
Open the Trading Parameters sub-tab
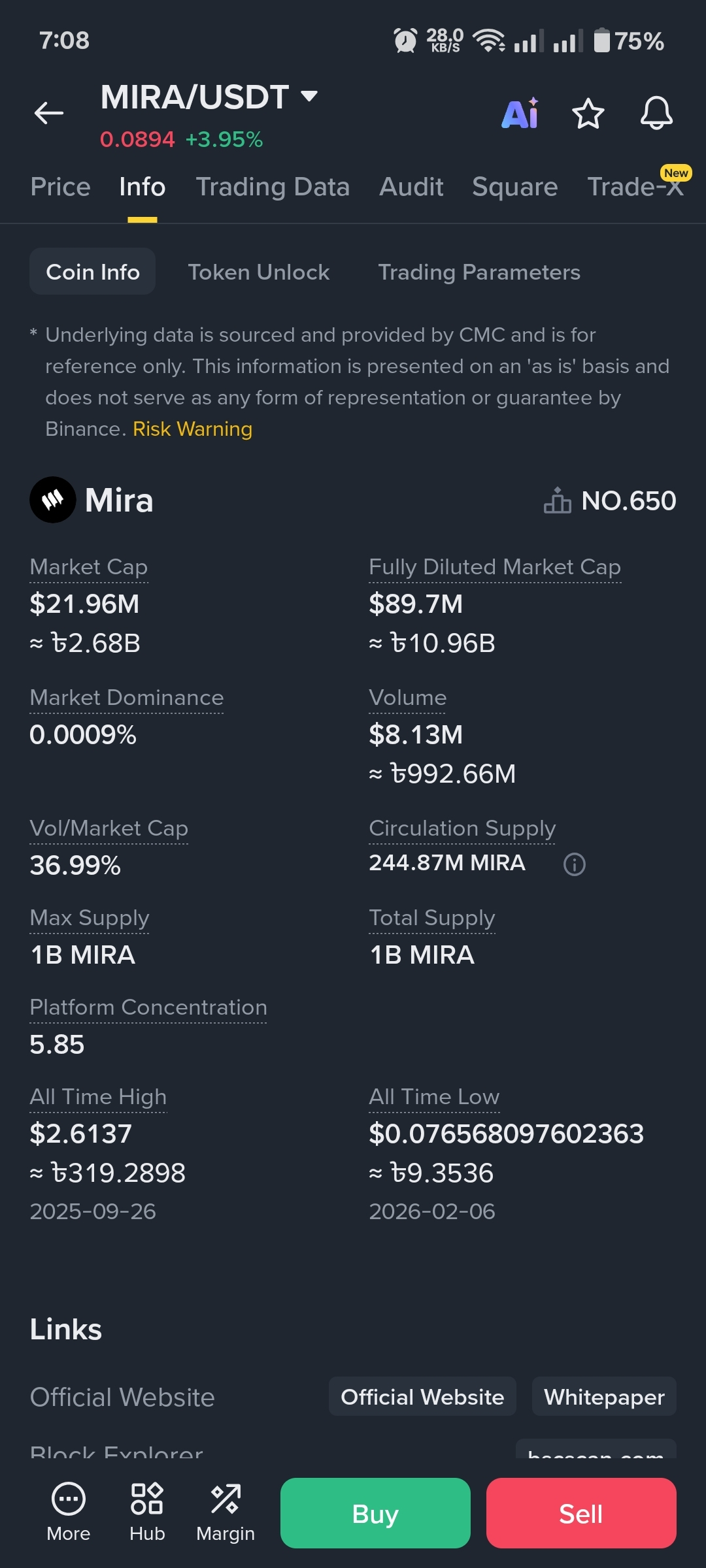point(479,272)
